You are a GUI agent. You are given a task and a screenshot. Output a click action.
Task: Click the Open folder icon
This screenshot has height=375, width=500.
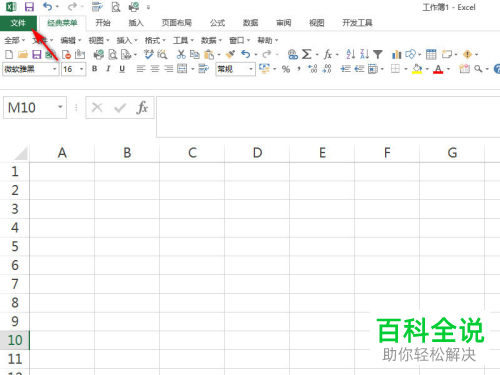click(x=23, y=54)
